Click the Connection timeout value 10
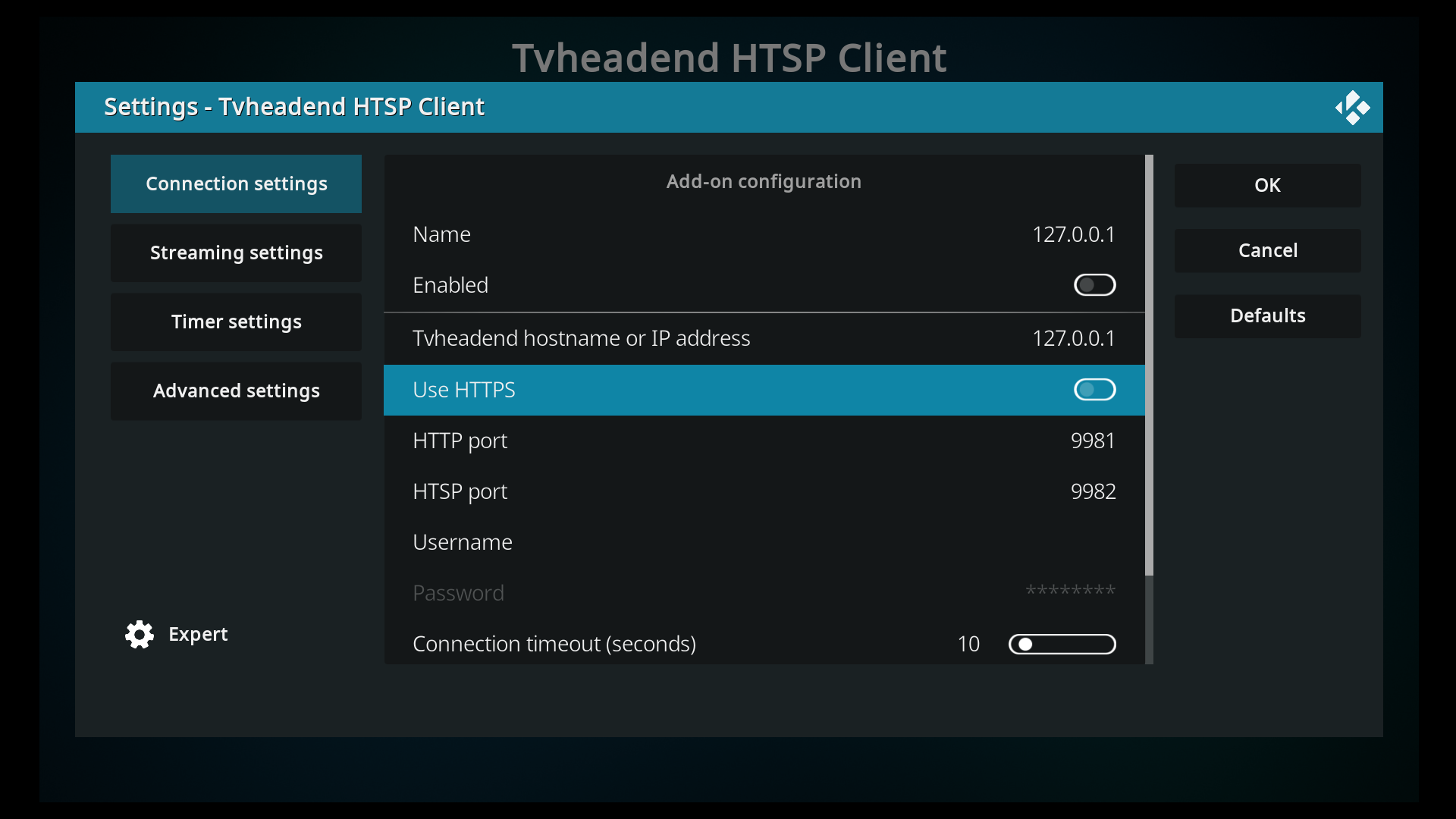The height and width of the screenshot is (819, 1456). [x=968, y=645]
